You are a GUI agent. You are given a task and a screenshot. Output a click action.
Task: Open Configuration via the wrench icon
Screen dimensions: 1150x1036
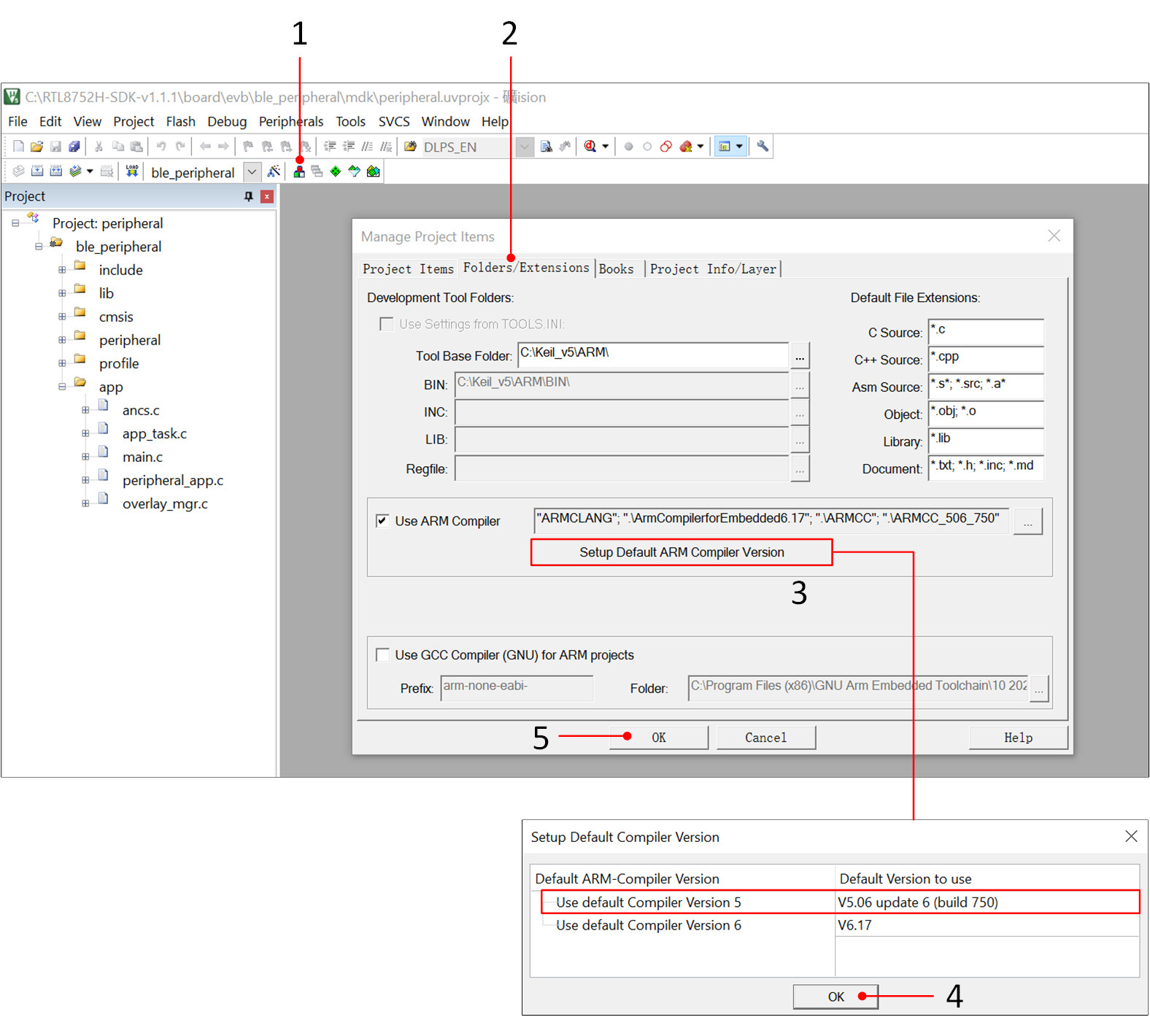point(763,147)
